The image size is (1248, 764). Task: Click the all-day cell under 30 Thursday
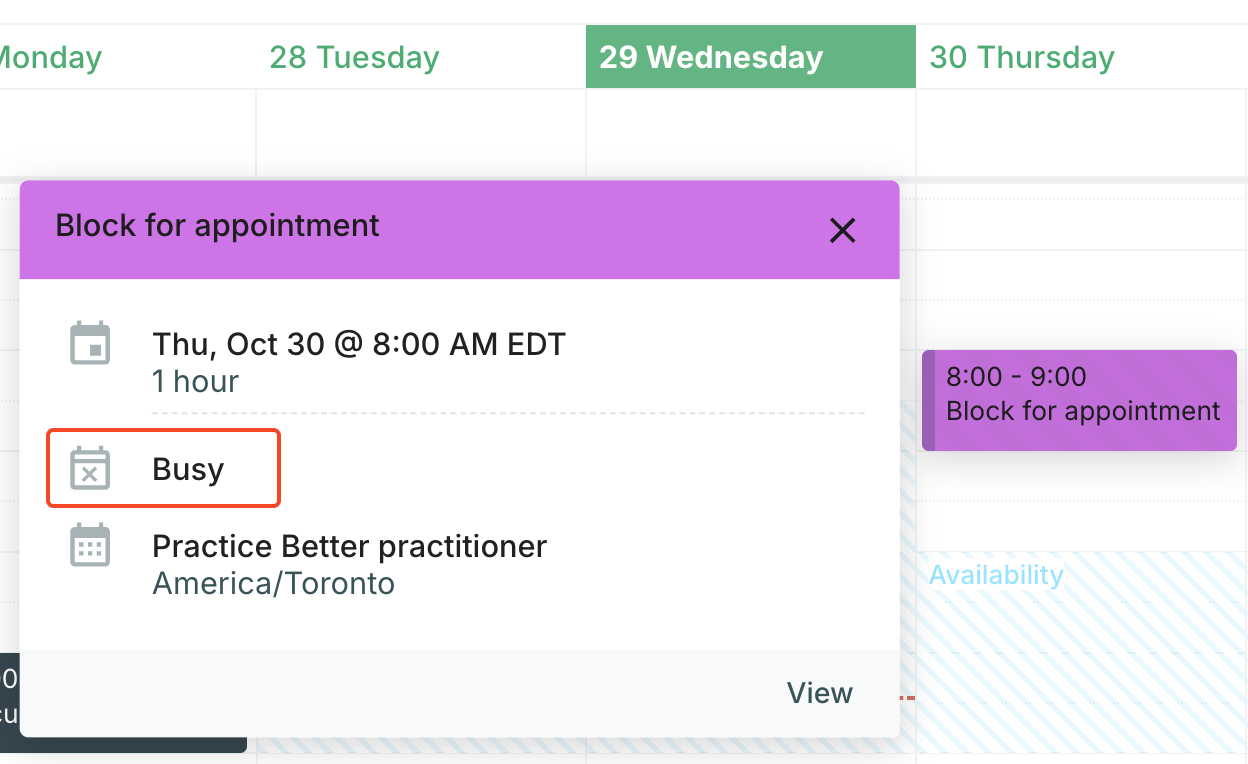point(1080,133)
